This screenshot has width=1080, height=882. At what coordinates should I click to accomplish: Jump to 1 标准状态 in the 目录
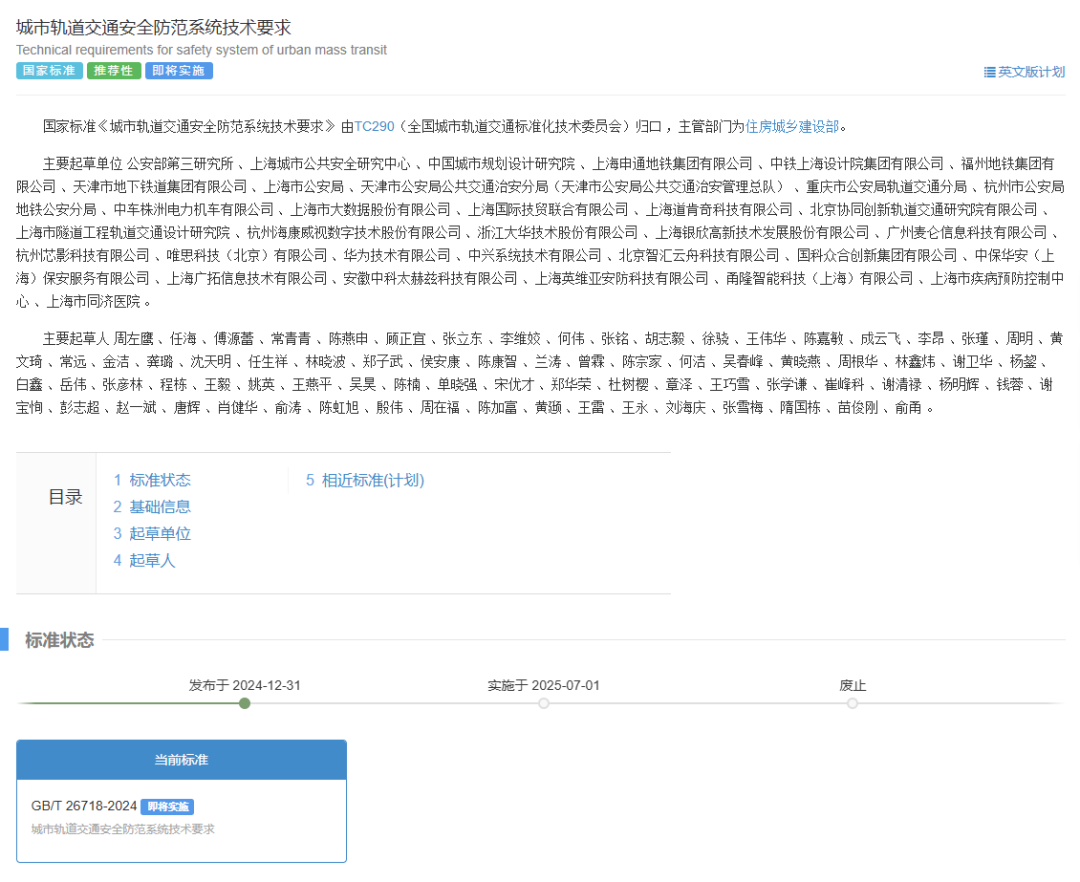click(152, 480)
